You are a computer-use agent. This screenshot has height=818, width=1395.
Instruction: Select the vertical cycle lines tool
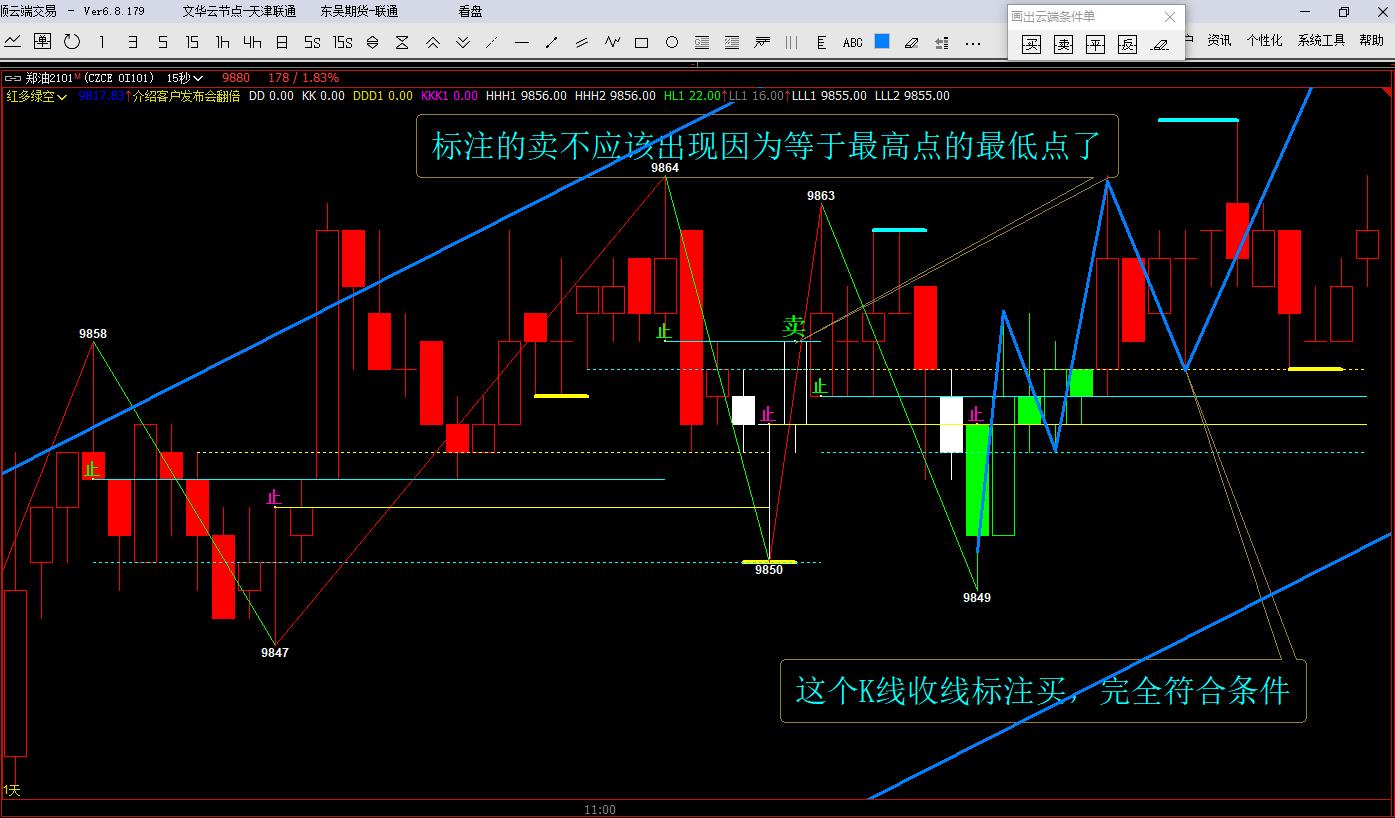coord(792,42)
